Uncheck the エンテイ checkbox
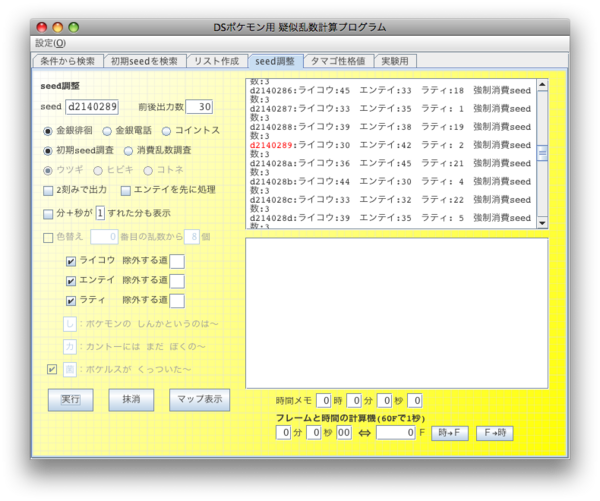 pos(71,281)
